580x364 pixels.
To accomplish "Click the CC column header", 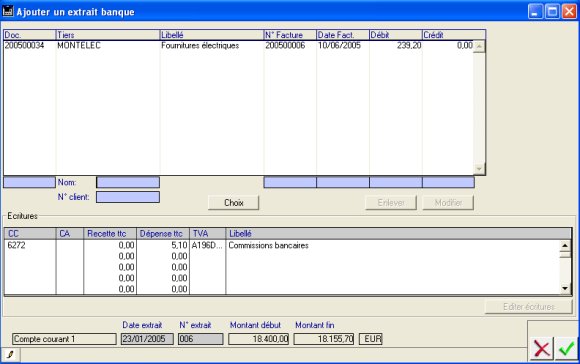I will point(30,233).
